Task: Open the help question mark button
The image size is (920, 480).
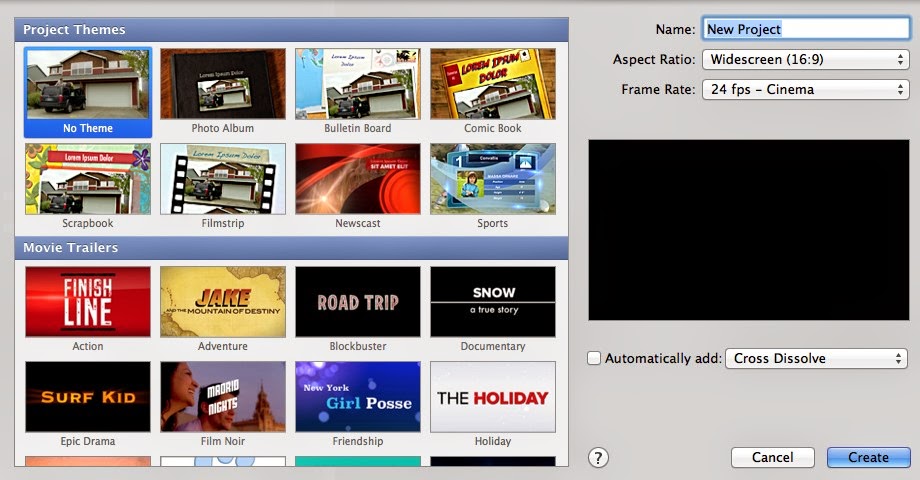Action: point(598,458)
